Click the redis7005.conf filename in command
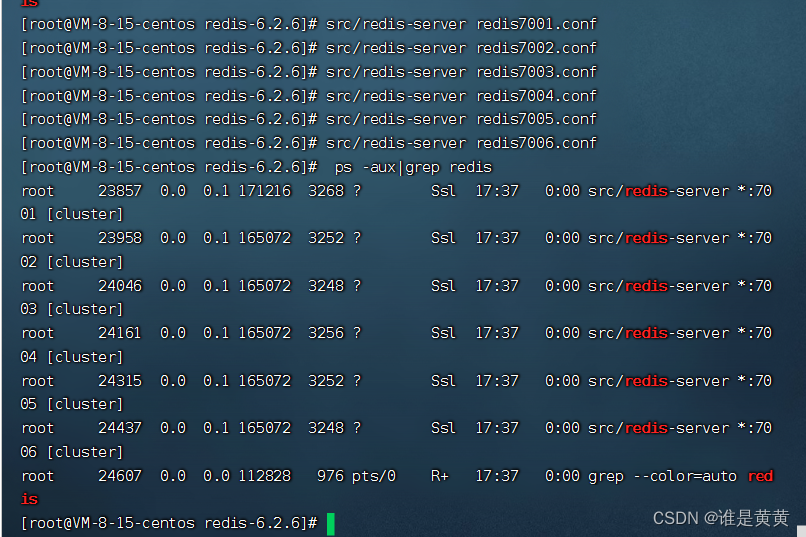The image size is (806, 537). point(536,119)
